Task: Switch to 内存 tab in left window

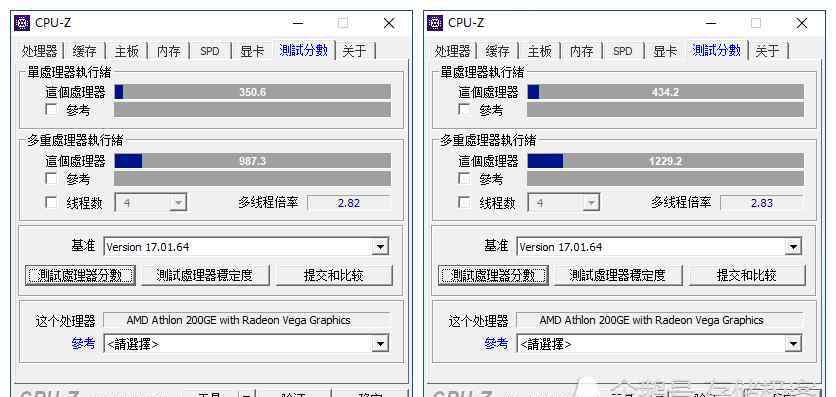Action: 168,51
